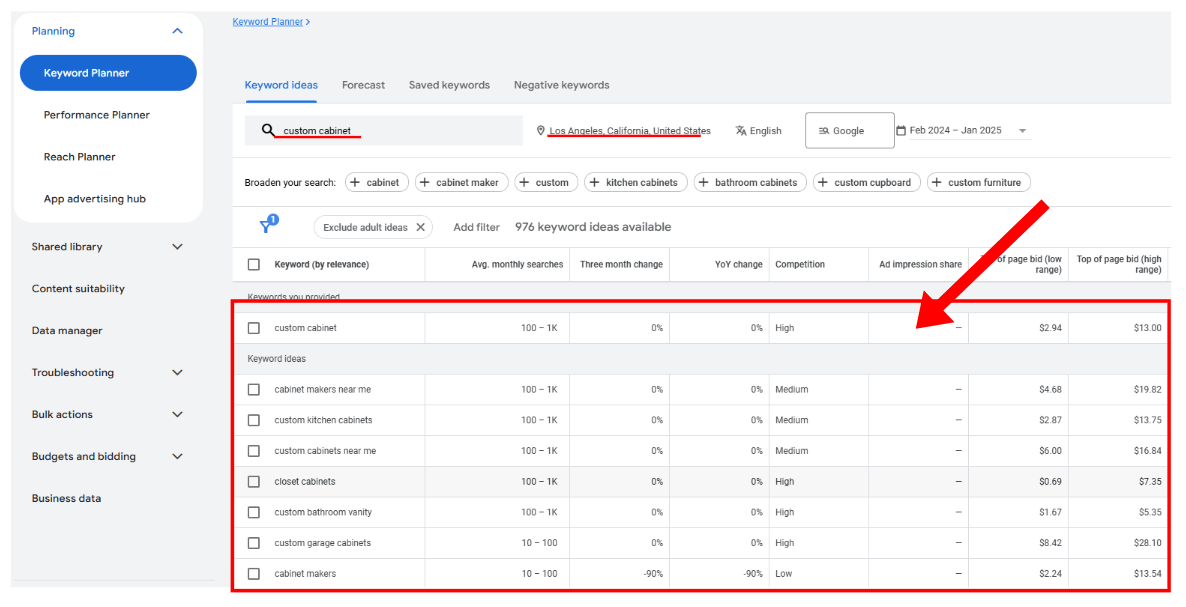Click the Add filter button
The height and width of the screenshot is (607, 1186).
(476, 227)
